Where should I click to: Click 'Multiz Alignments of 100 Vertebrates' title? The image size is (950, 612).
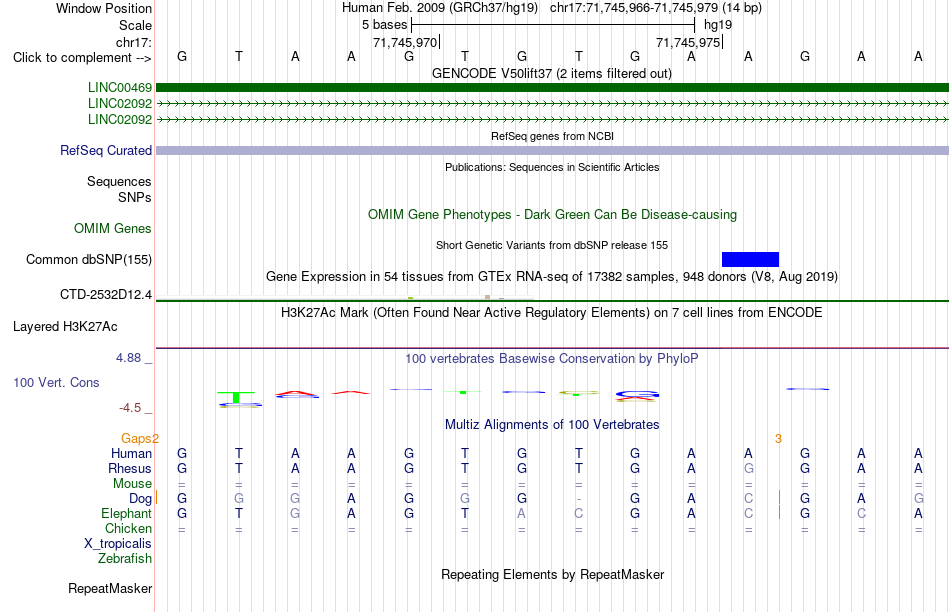(552, 425)
